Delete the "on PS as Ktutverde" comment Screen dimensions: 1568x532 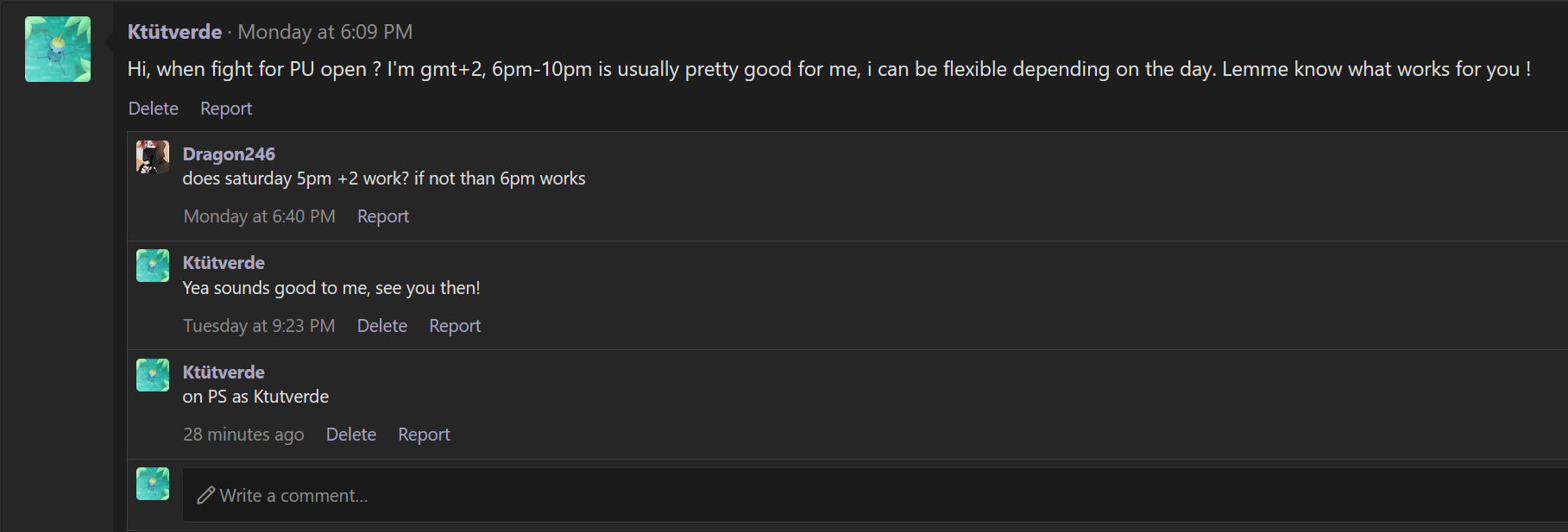click(350, 435)
